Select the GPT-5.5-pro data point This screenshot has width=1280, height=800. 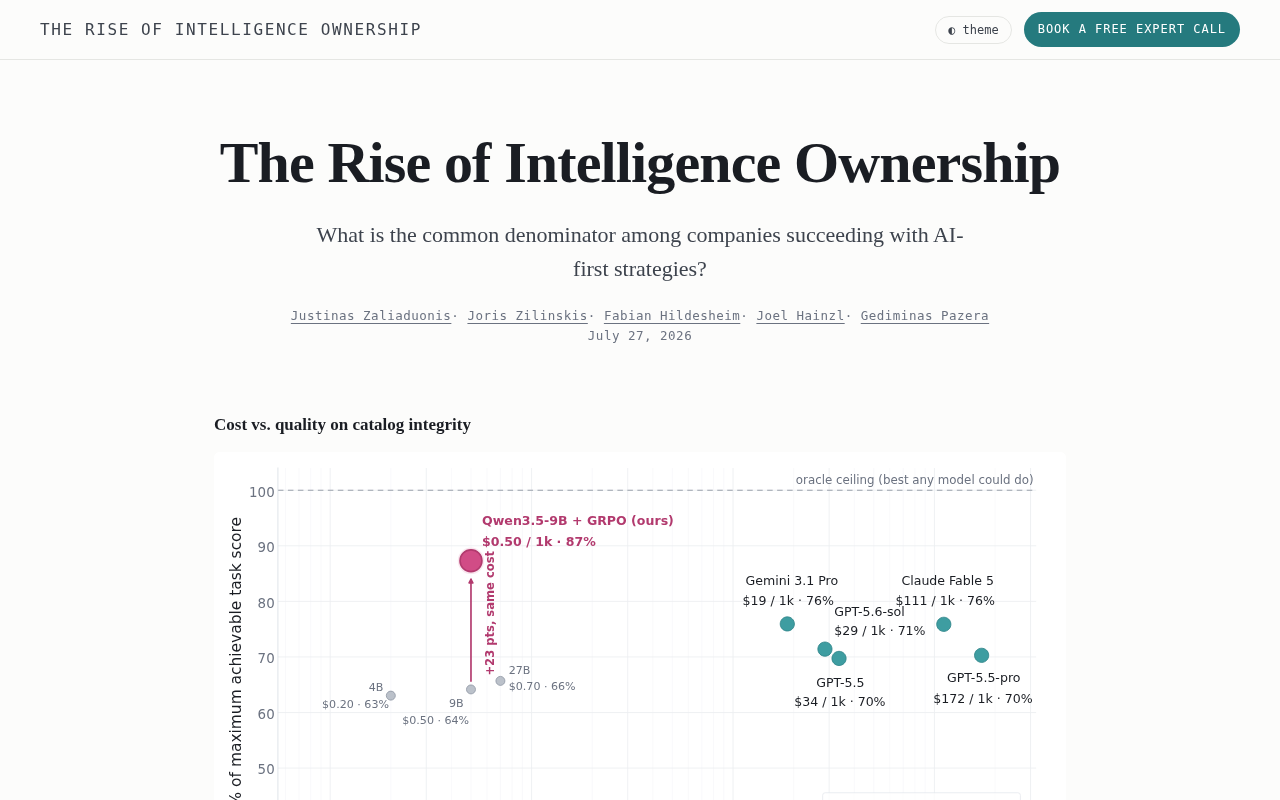click(x=981, y=655)
